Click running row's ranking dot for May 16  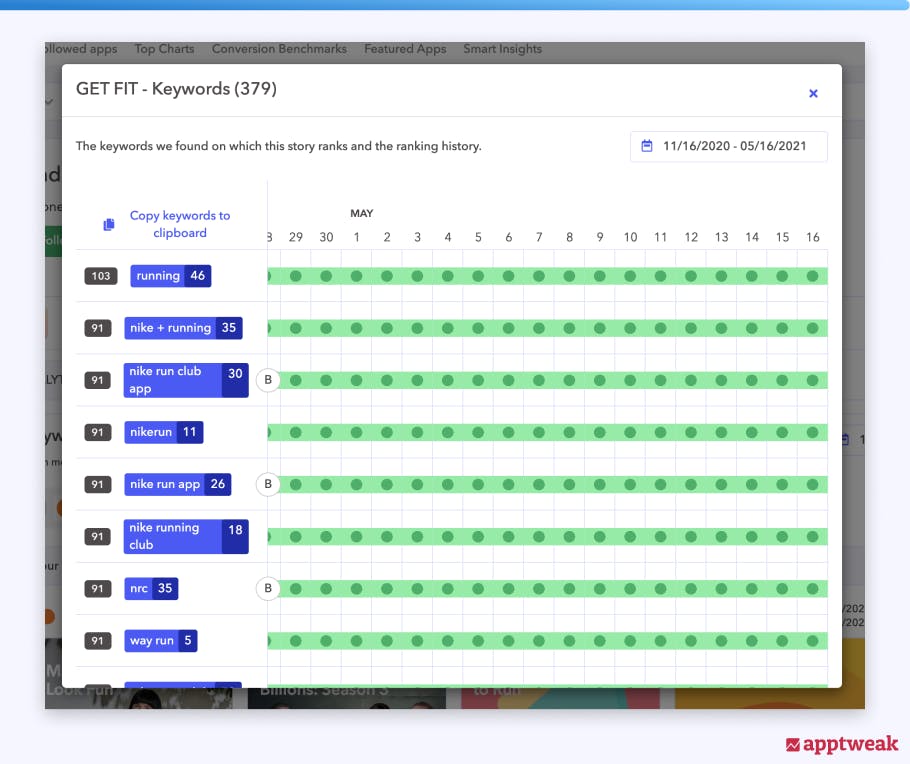[x=812, y=276]
